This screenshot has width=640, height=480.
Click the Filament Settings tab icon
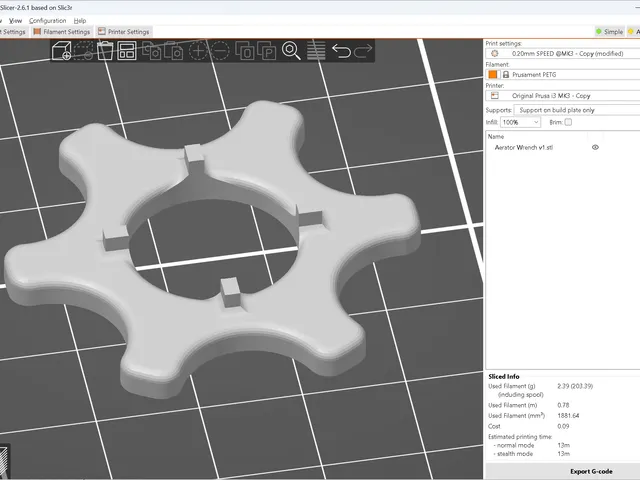[37, 31]
